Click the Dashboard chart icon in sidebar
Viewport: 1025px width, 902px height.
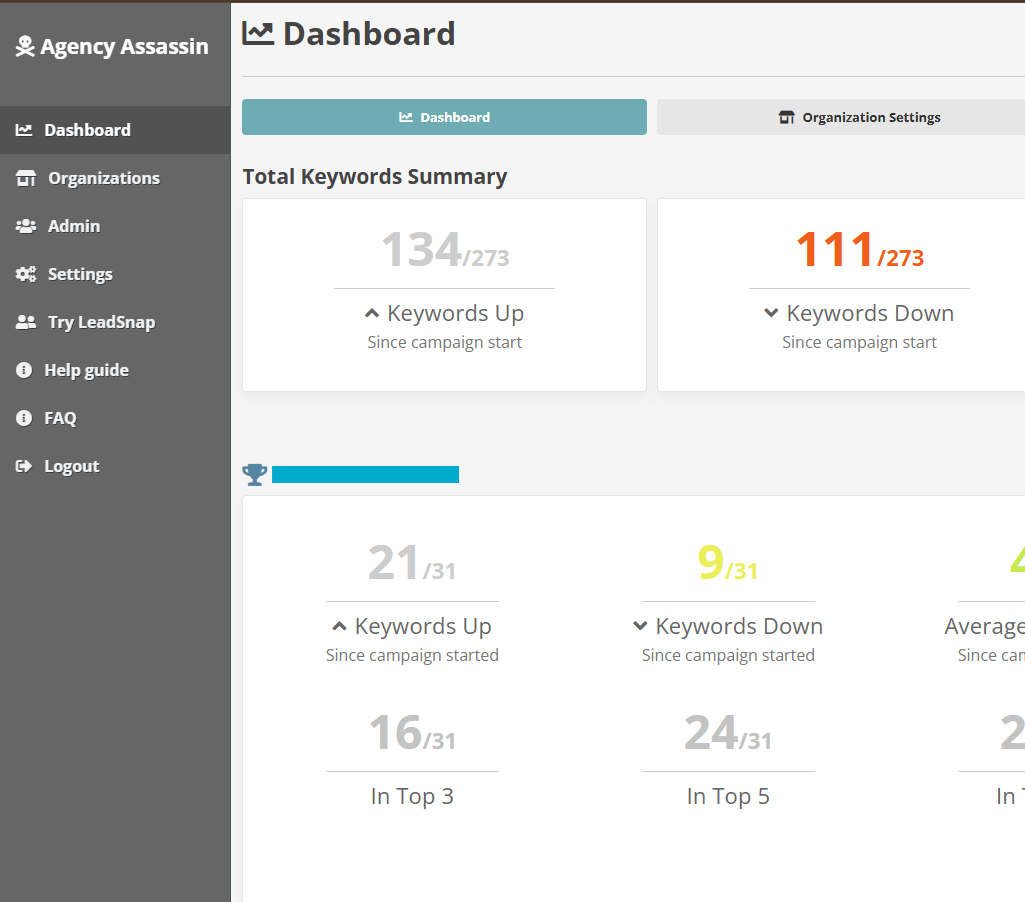[x=24, y=130]
